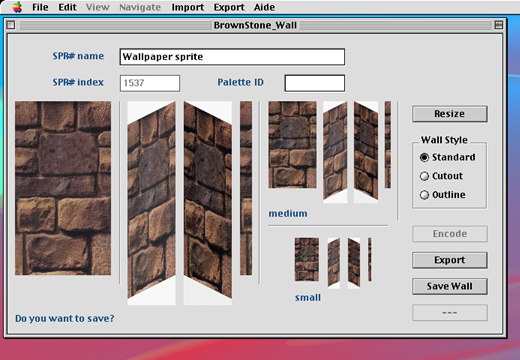
Task: Open the File menu
Action: coord(40,7)
